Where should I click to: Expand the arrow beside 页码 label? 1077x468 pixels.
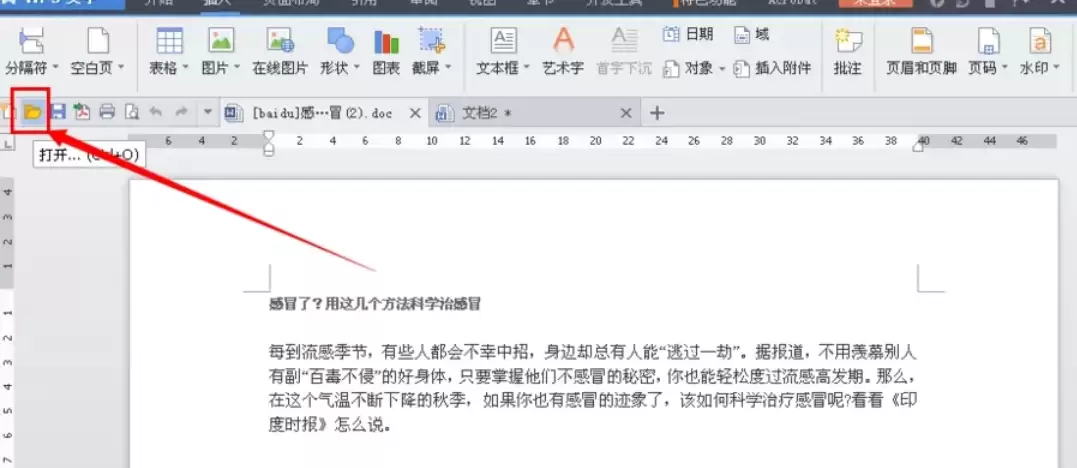coord(1004,68)
